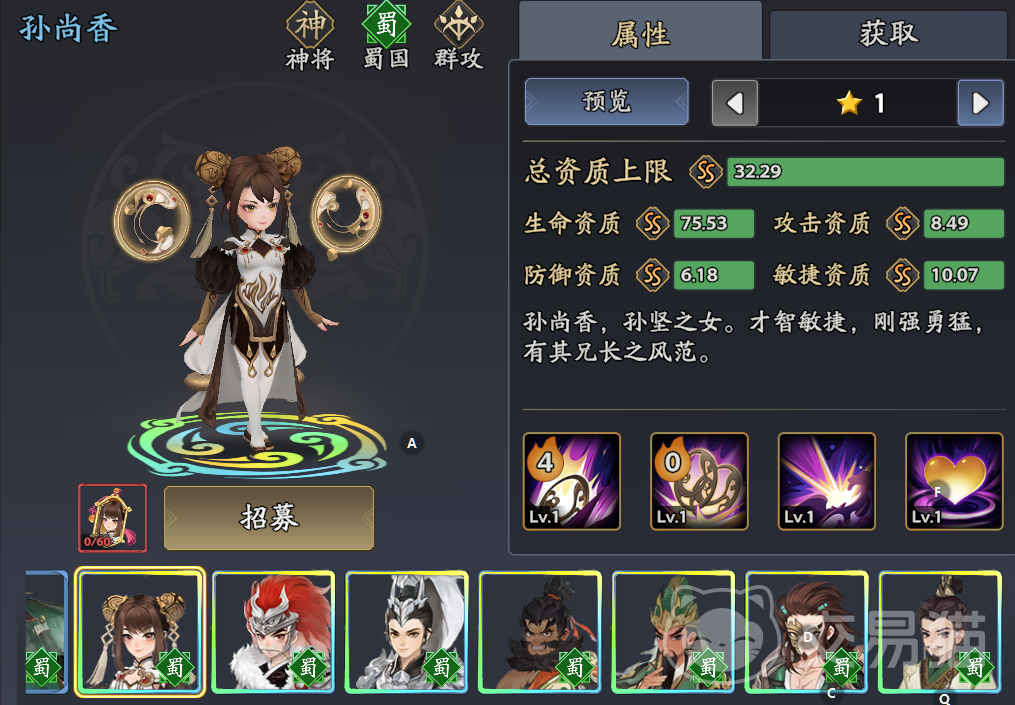
Task: Click the SS grade icon beside 总资质上限
Action: tap(706, 172)
